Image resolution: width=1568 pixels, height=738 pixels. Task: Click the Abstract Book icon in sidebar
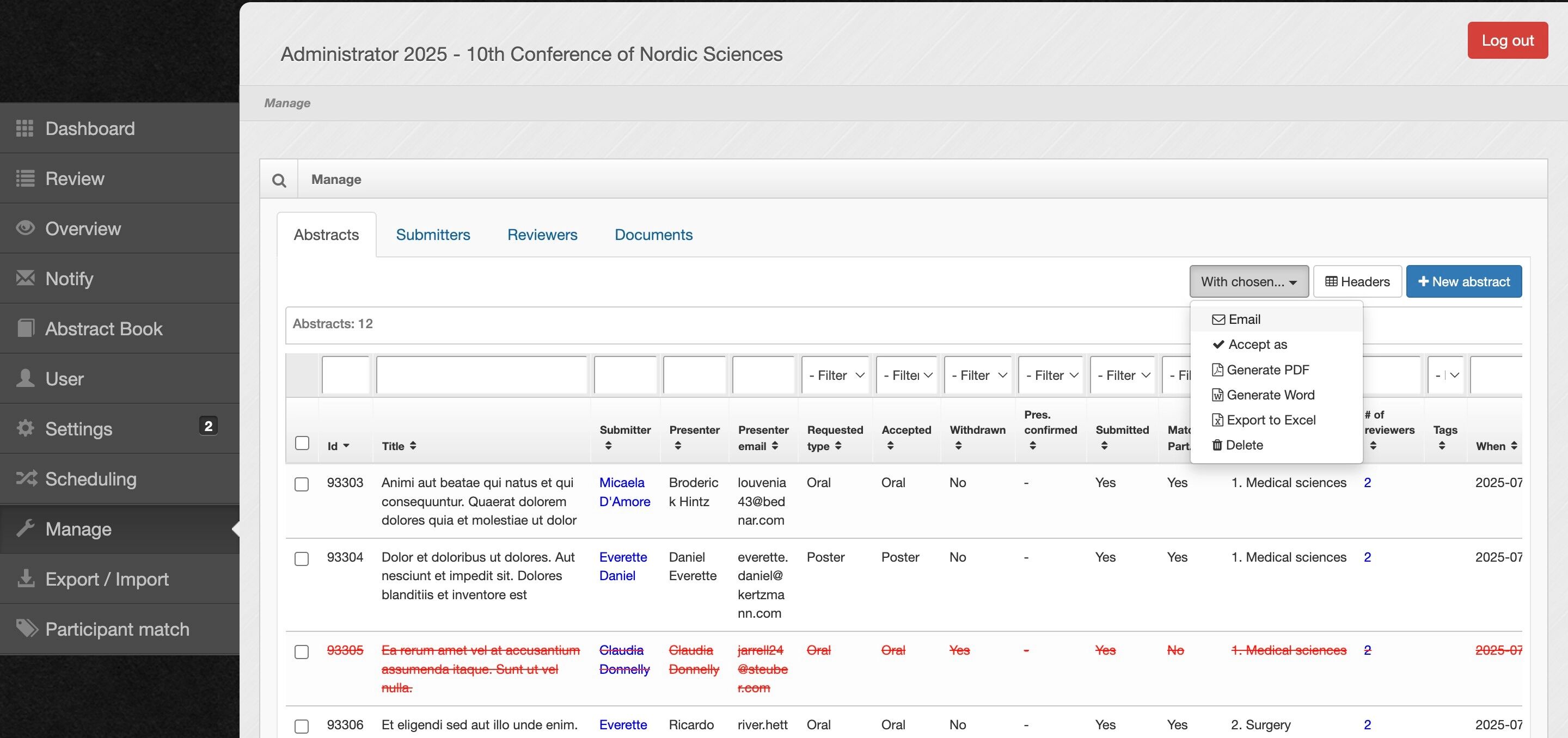point(26,329)
